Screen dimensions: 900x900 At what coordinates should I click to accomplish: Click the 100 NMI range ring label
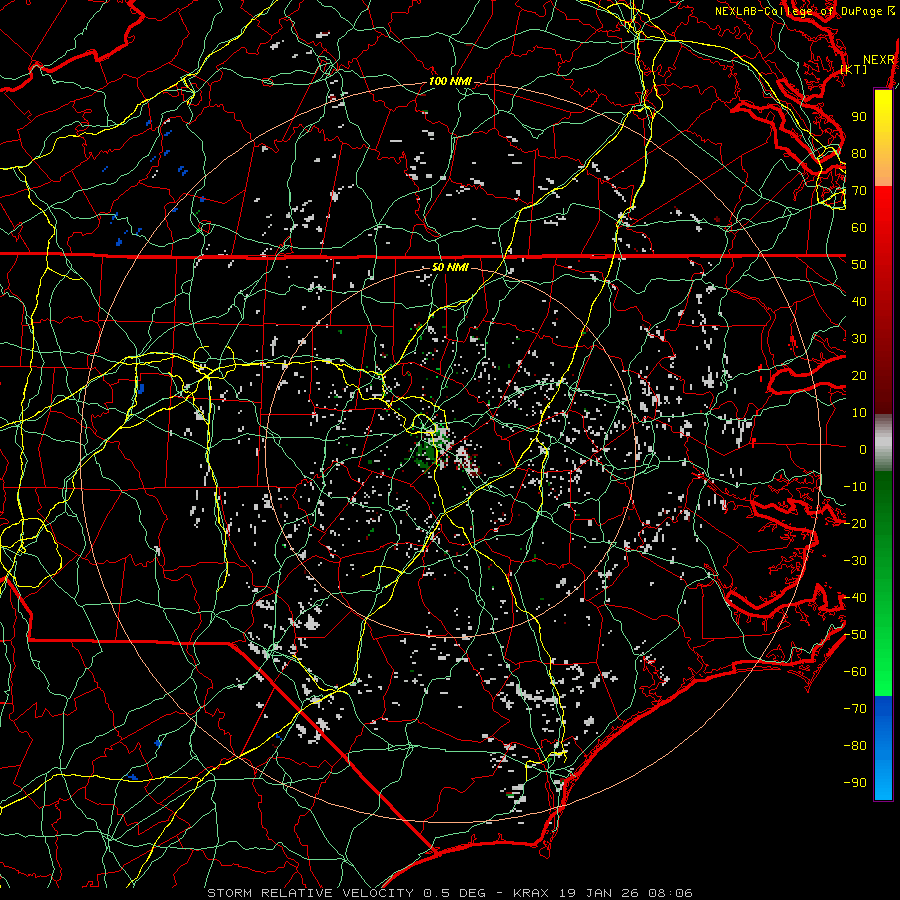(450, 82)
